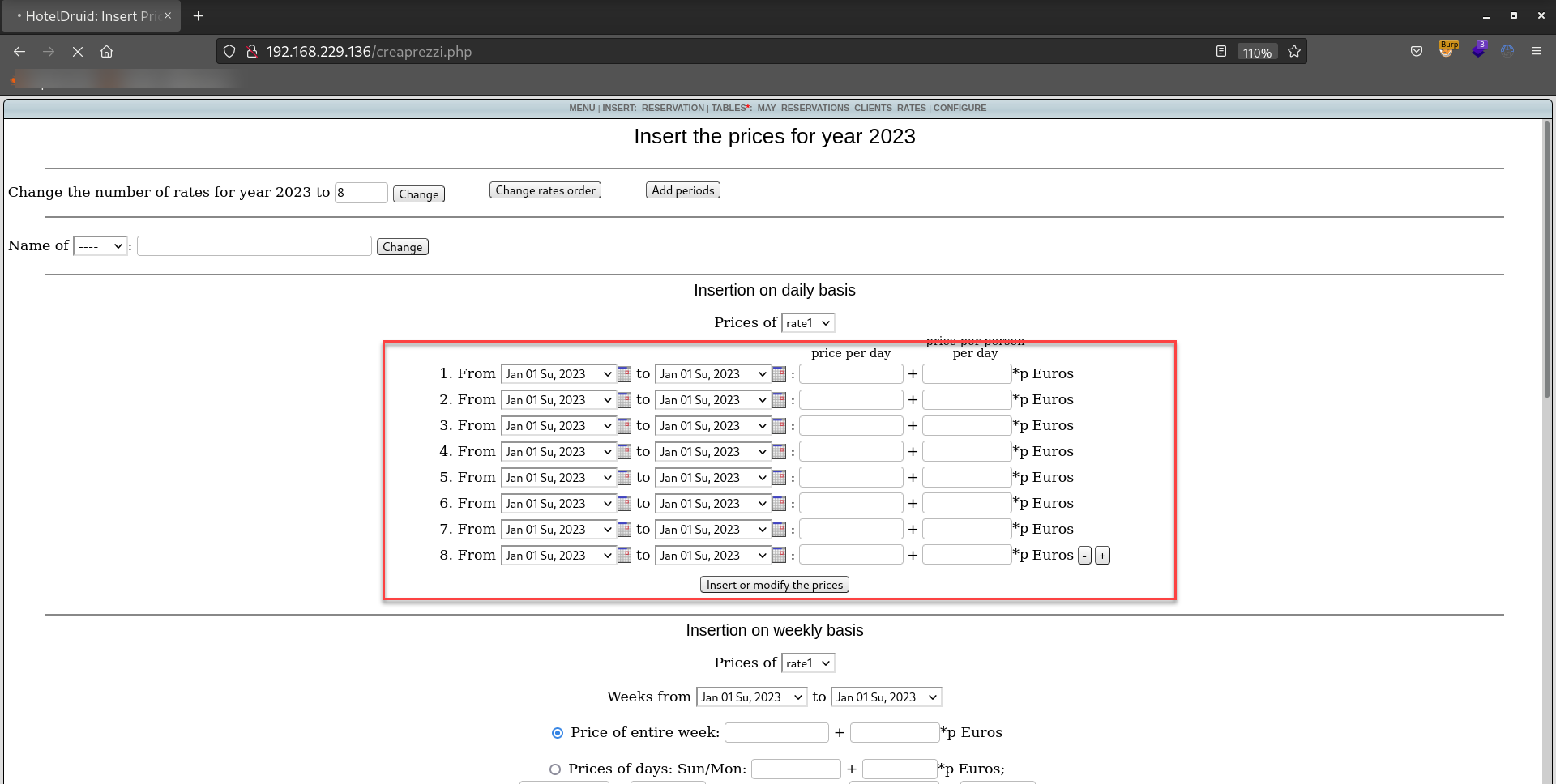
Task: Click number of rates input field
Action: pyautogui.click(x=361, y=193)
